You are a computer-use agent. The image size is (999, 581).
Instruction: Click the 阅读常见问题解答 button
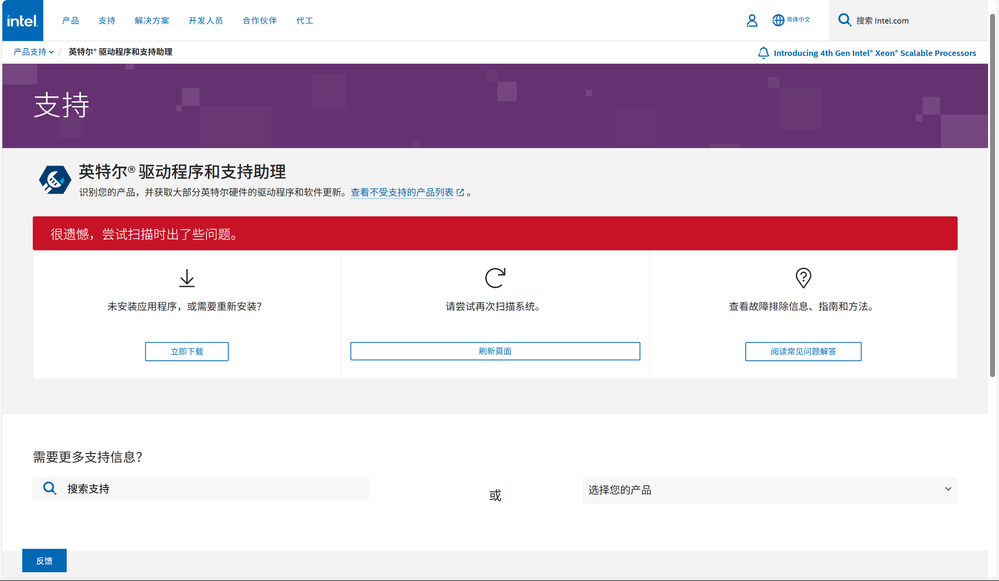pos(803,352)
